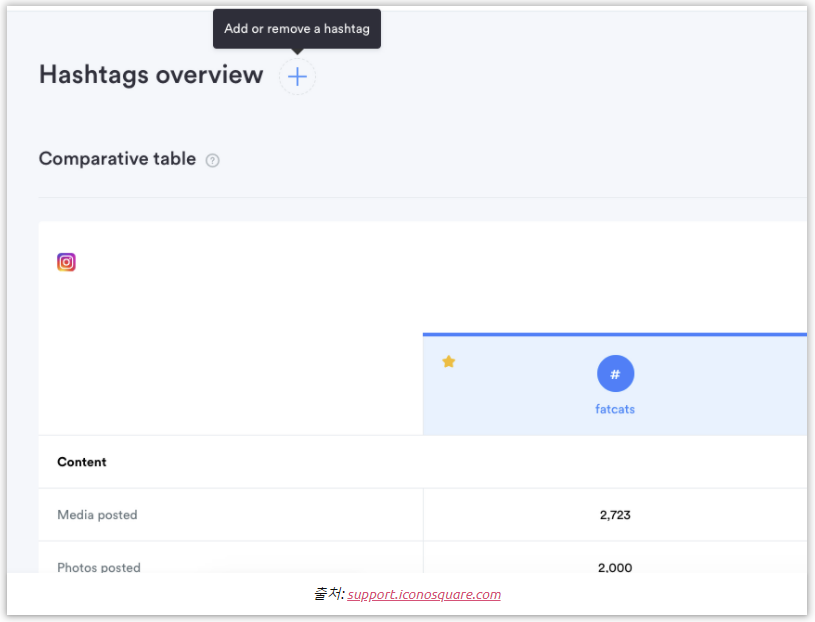The height and width of the screenshot is (622, 815).
Task: Click the empty header cell left of fatcats
Action: 230,385
